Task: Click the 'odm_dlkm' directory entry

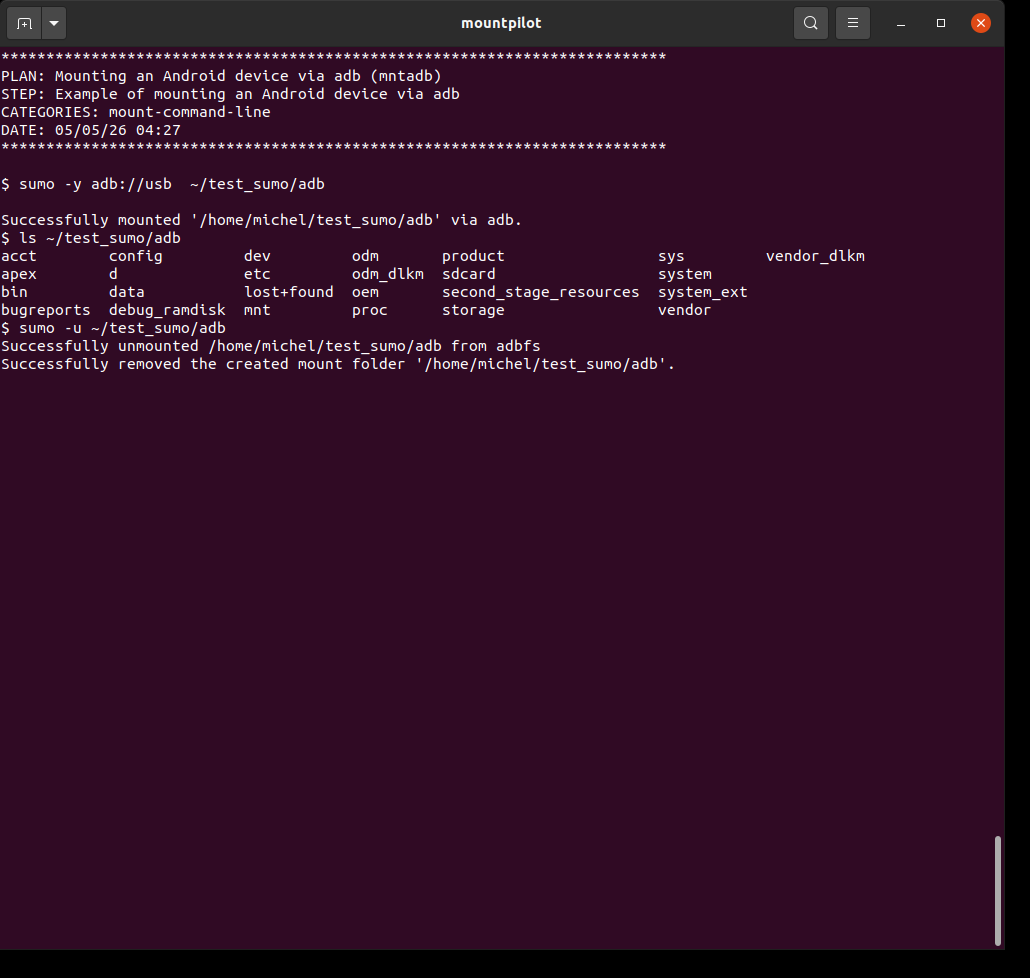Action: [x=388, y=274]
